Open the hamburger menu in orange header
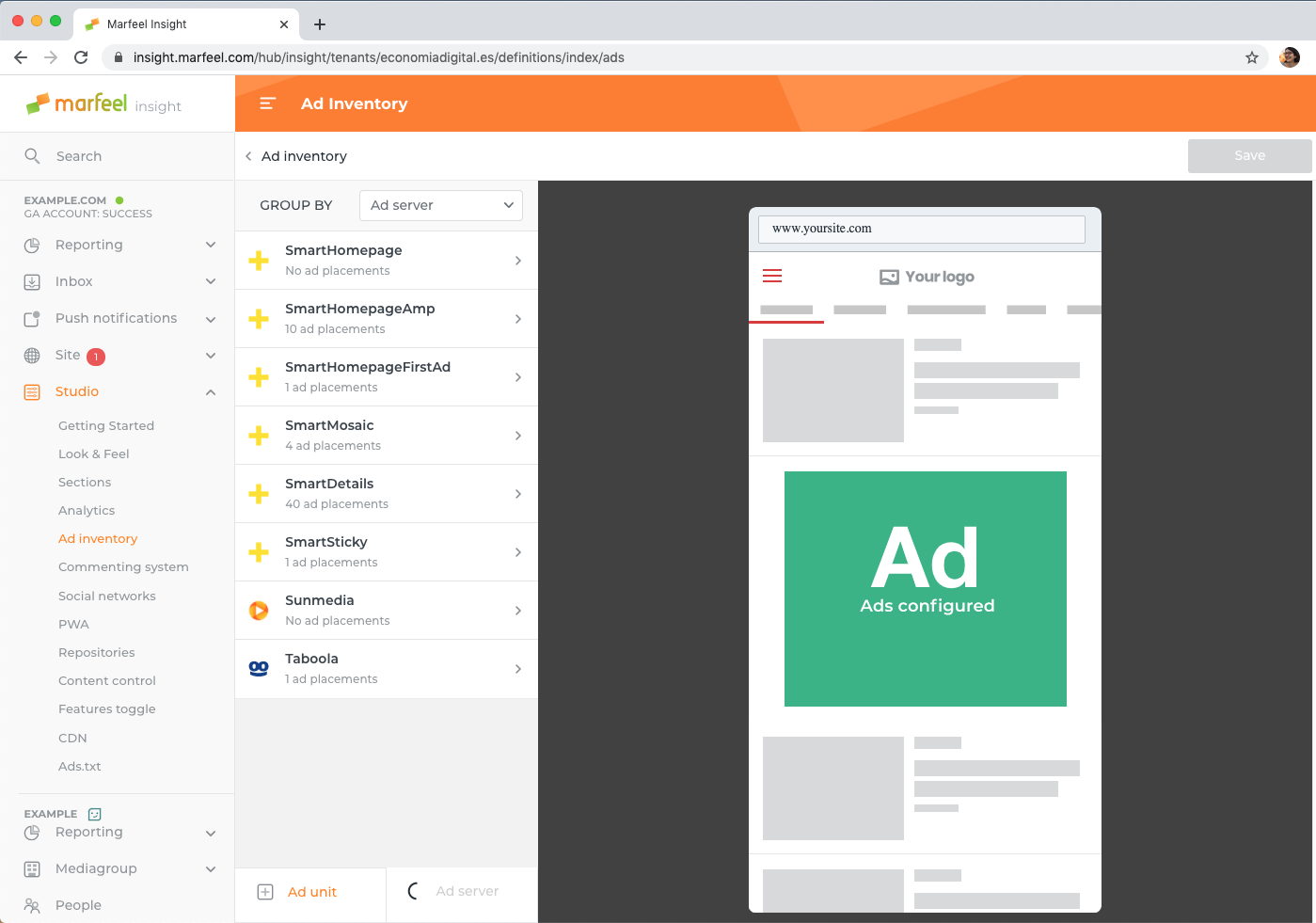Viewport: 1316px width, 923px height. (x=267, y=103)
